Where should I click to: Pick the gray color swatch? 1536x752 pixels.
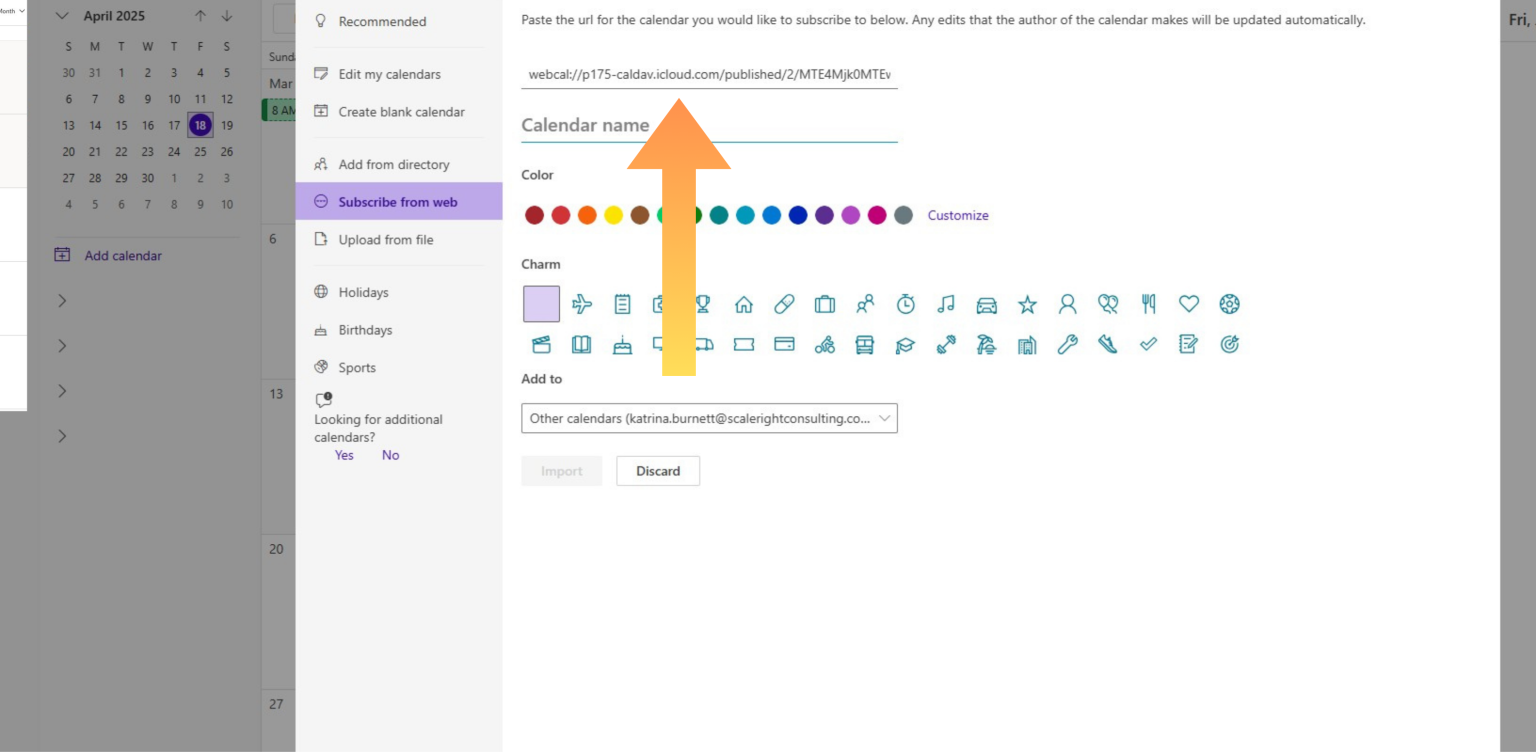pyautogui.click(x=903, y=215)
